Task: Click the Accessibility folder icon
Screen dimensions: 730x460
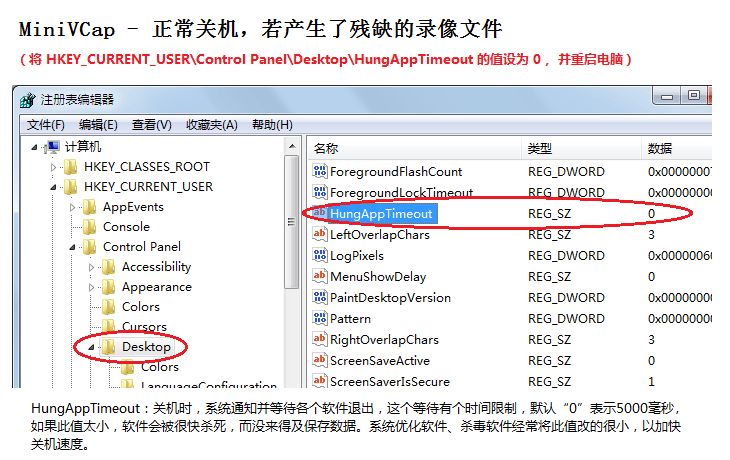Action: (108, 267)
